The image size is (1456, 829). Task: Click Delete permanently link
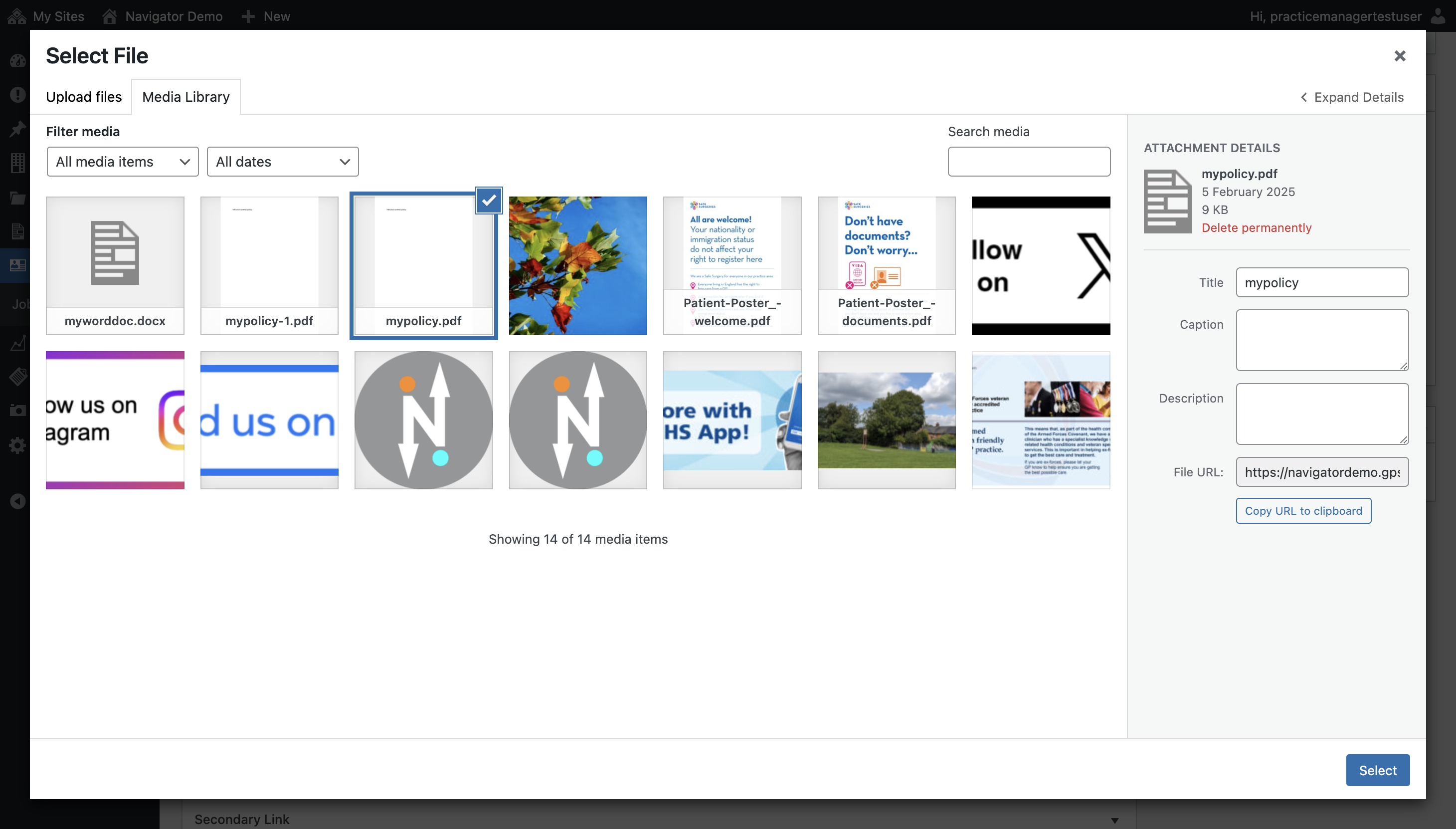[1256, 228]
